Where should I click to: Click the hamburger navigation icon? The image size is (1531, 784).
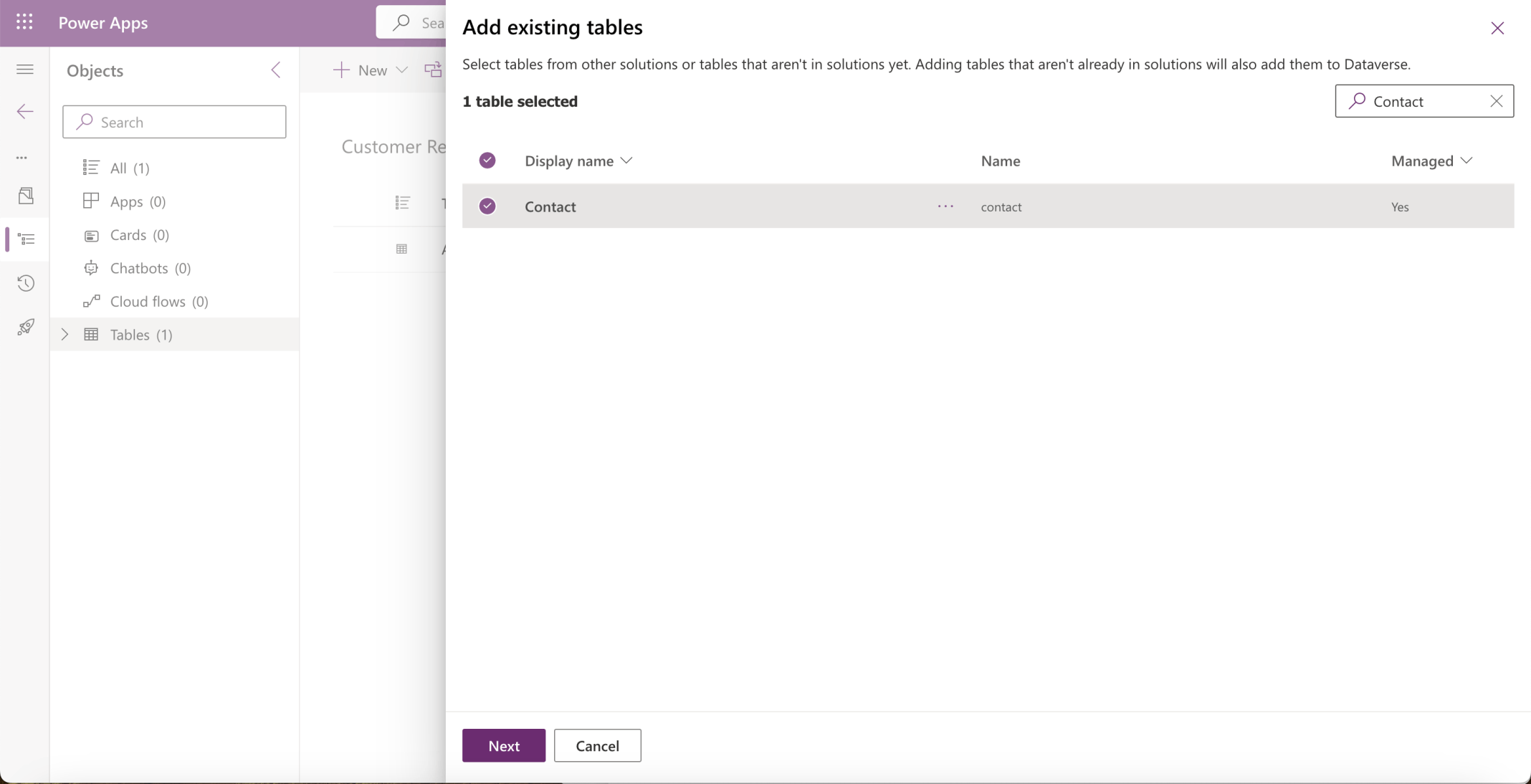(x=25, y=69)
